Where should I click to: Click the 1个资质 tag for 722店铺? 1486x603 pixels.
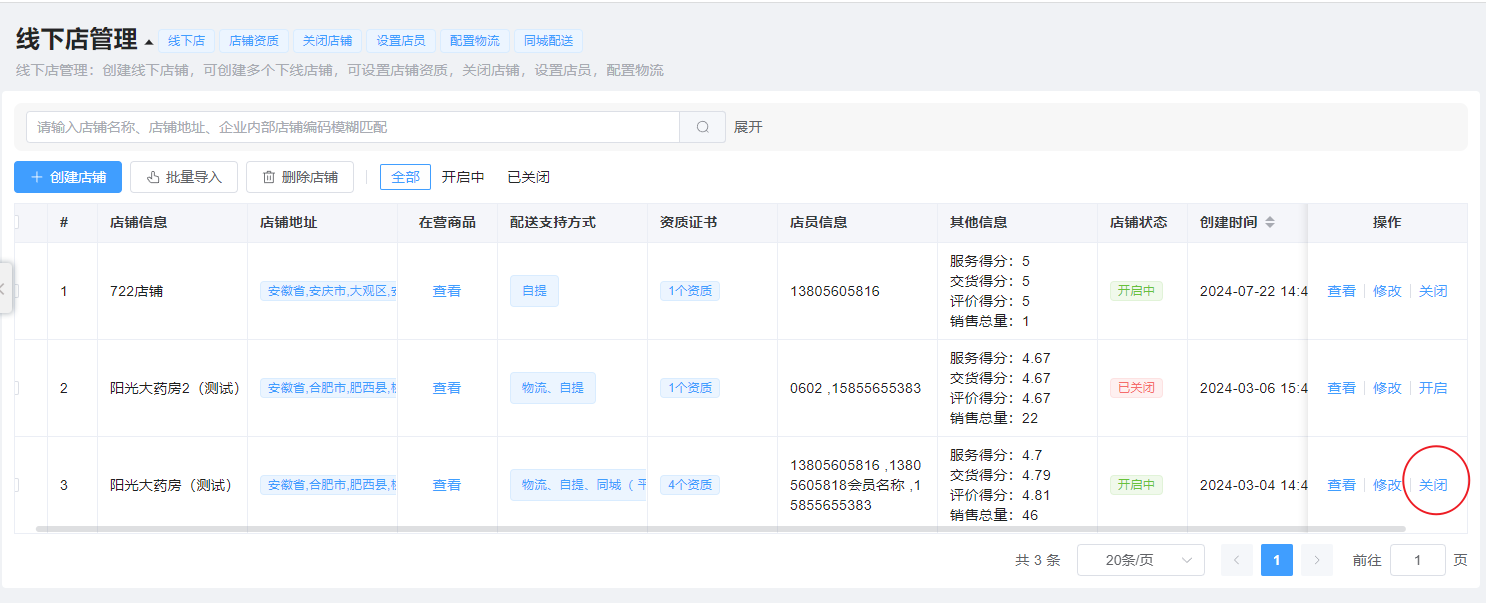tap(690, 291)
